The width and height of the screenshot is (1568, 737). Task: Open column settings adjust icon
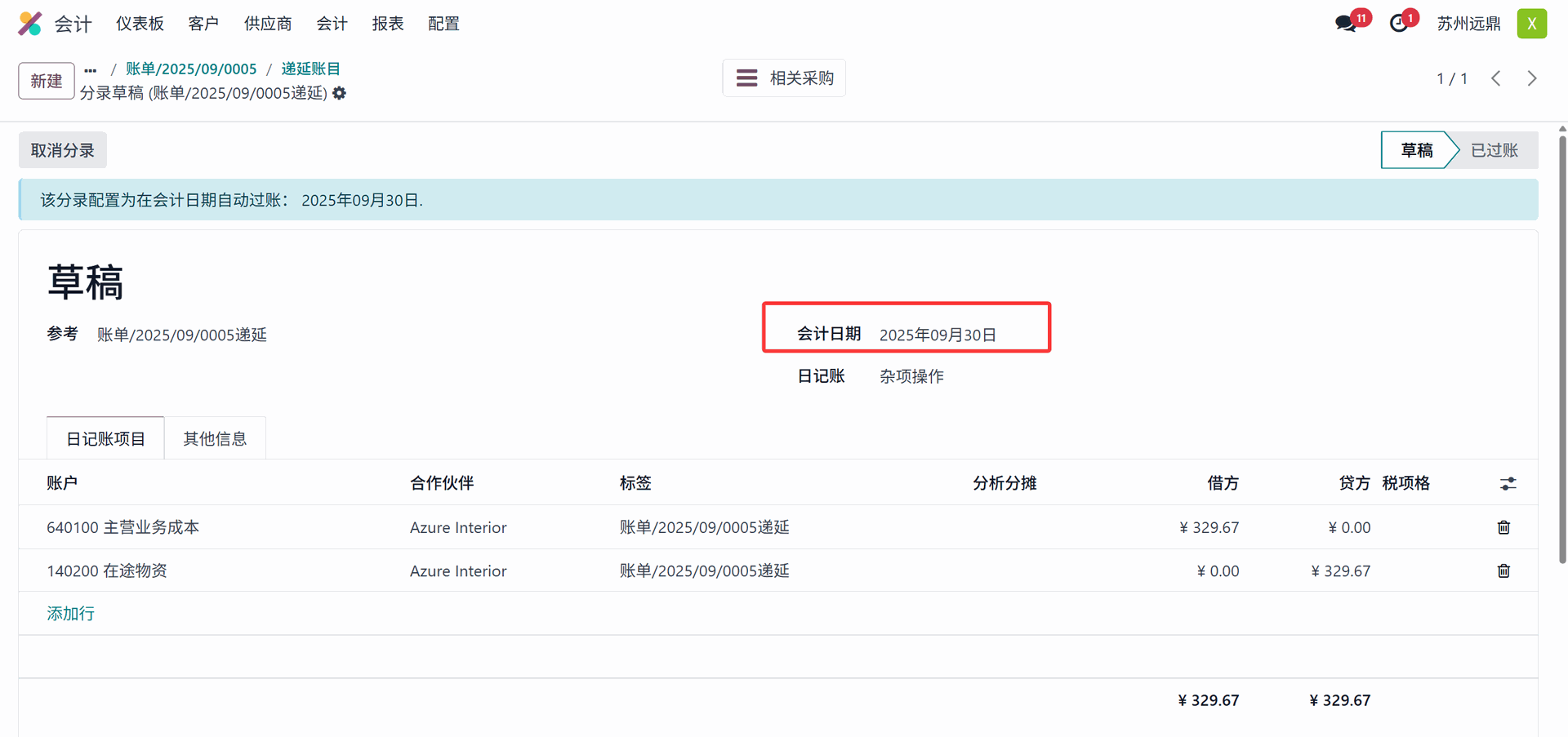coord(1508,484)
